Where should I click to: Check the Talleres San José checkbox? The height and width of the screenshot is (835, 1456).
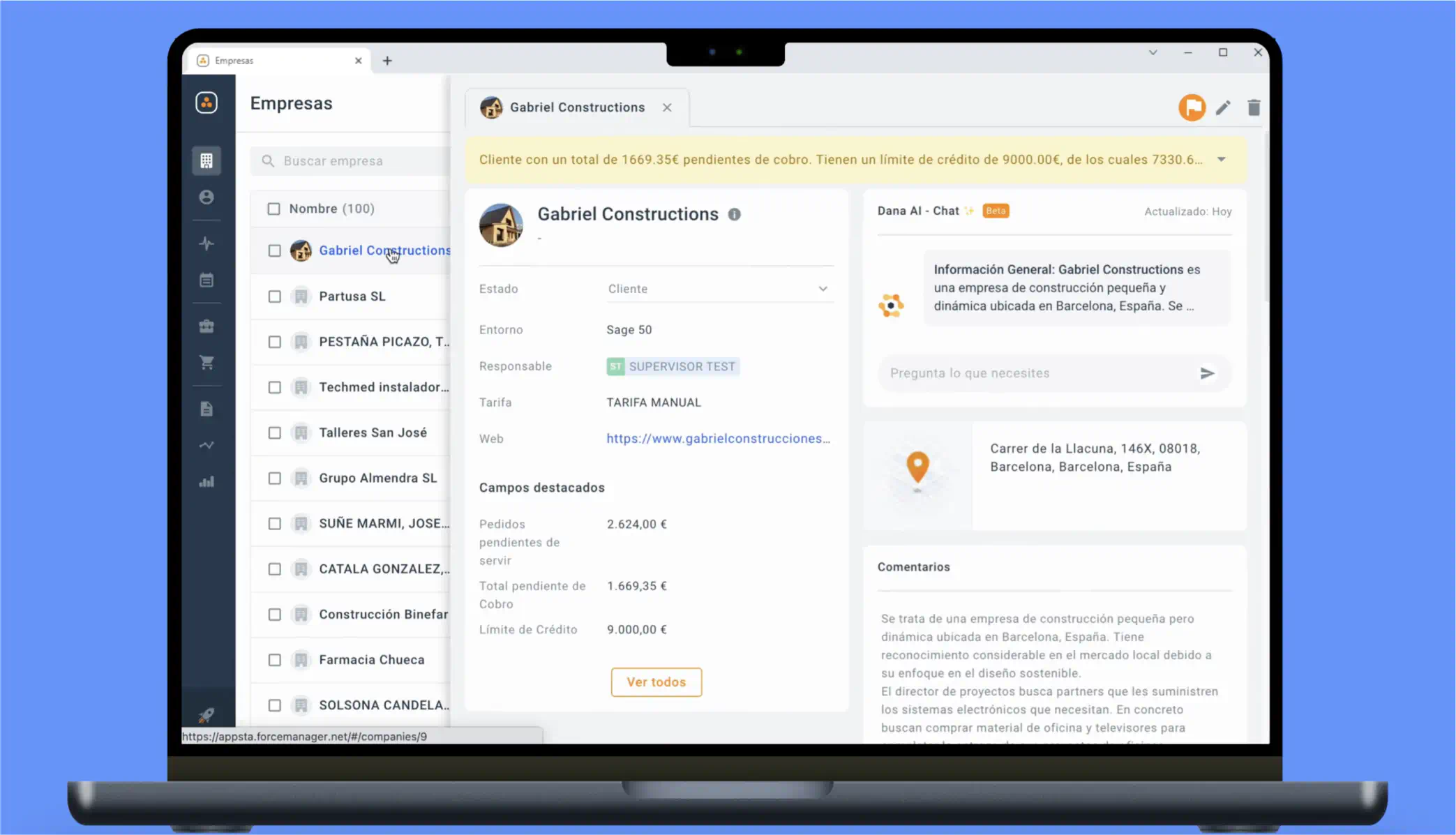coord(275,432)
